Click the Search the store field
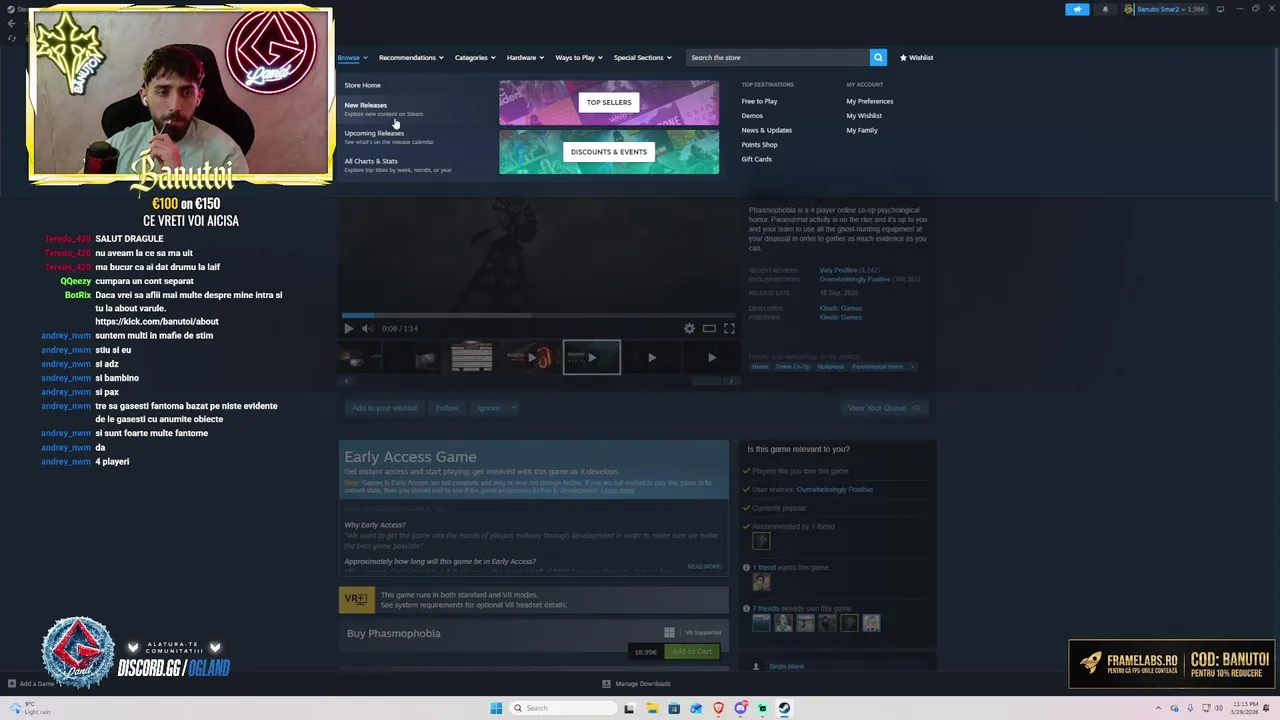This screenshot has width=1280, height=720. pos(778,57)
